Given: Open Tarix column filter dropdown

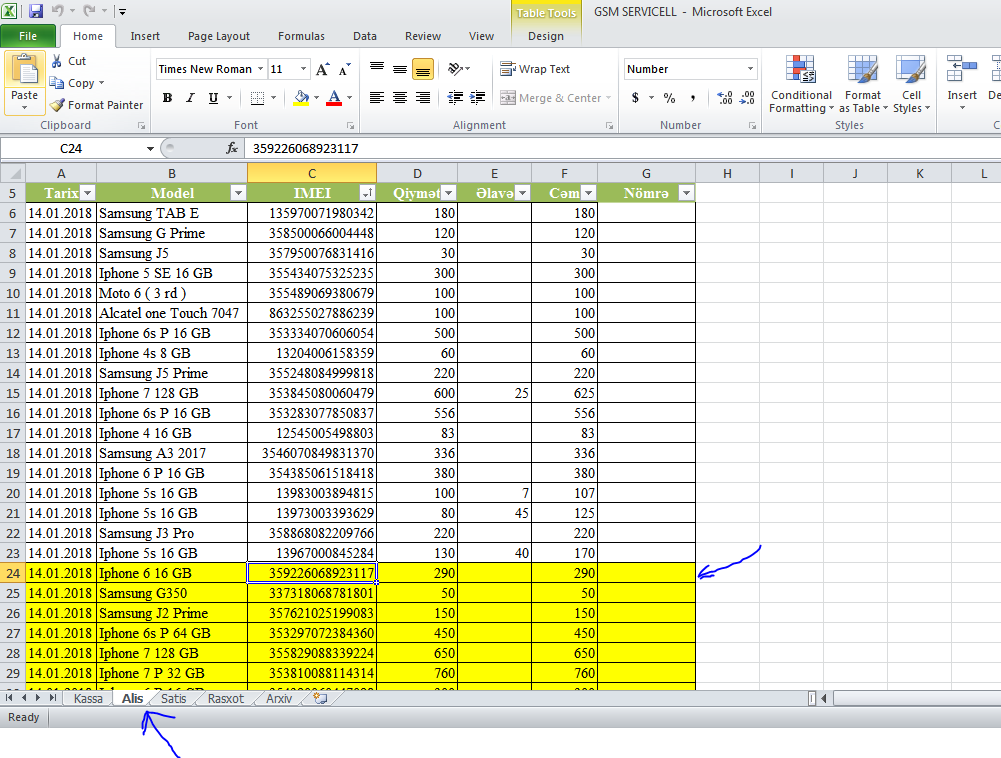Looking at the screenshot, I should click(87, 193).
